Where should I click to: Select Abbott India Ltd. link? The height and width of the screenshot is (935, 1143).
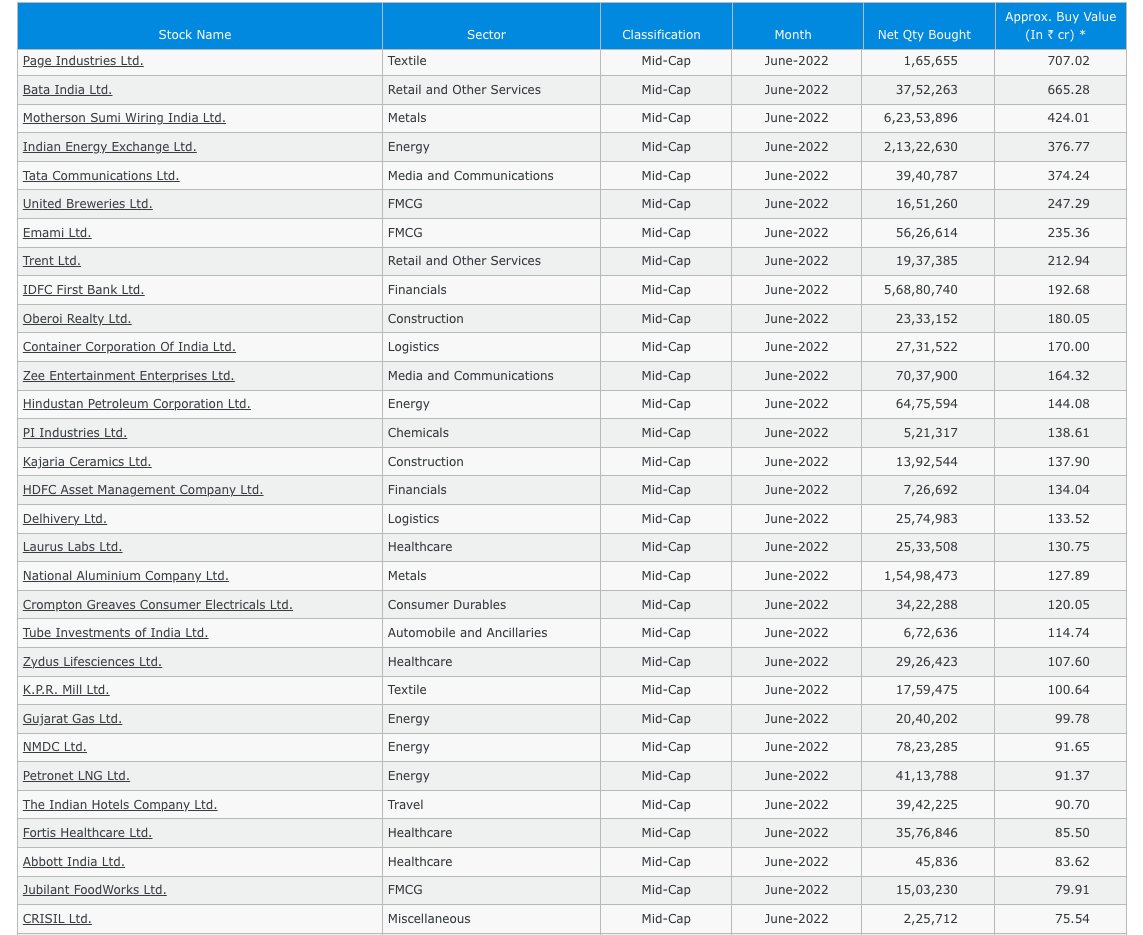(x=74, y=862)
